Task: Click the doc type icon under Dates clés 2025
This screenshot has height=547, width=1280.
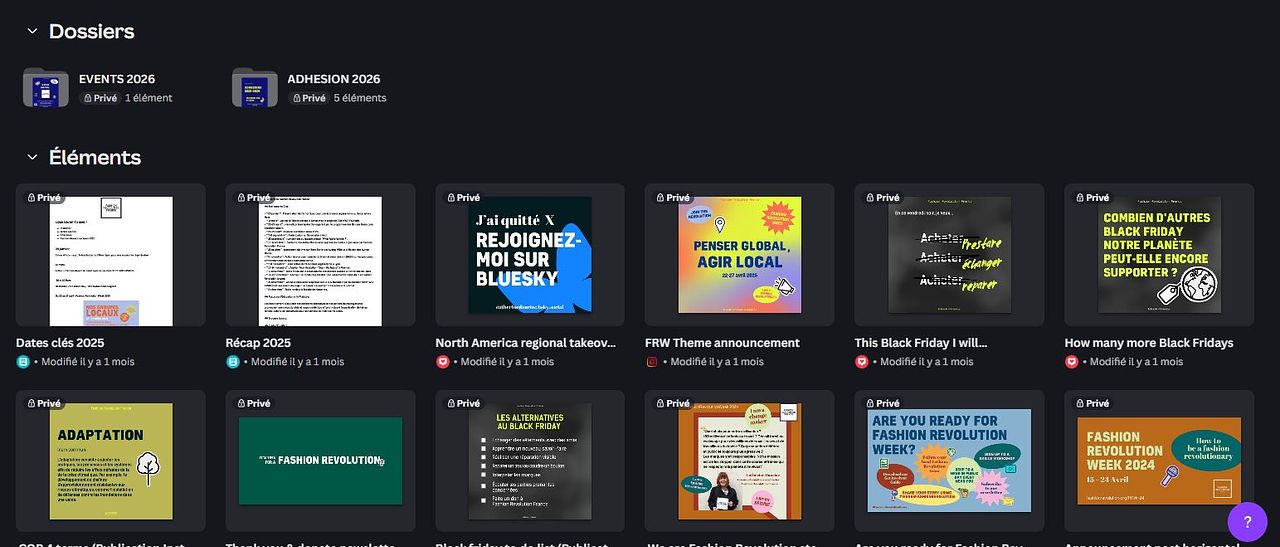Action: (23, 362)
